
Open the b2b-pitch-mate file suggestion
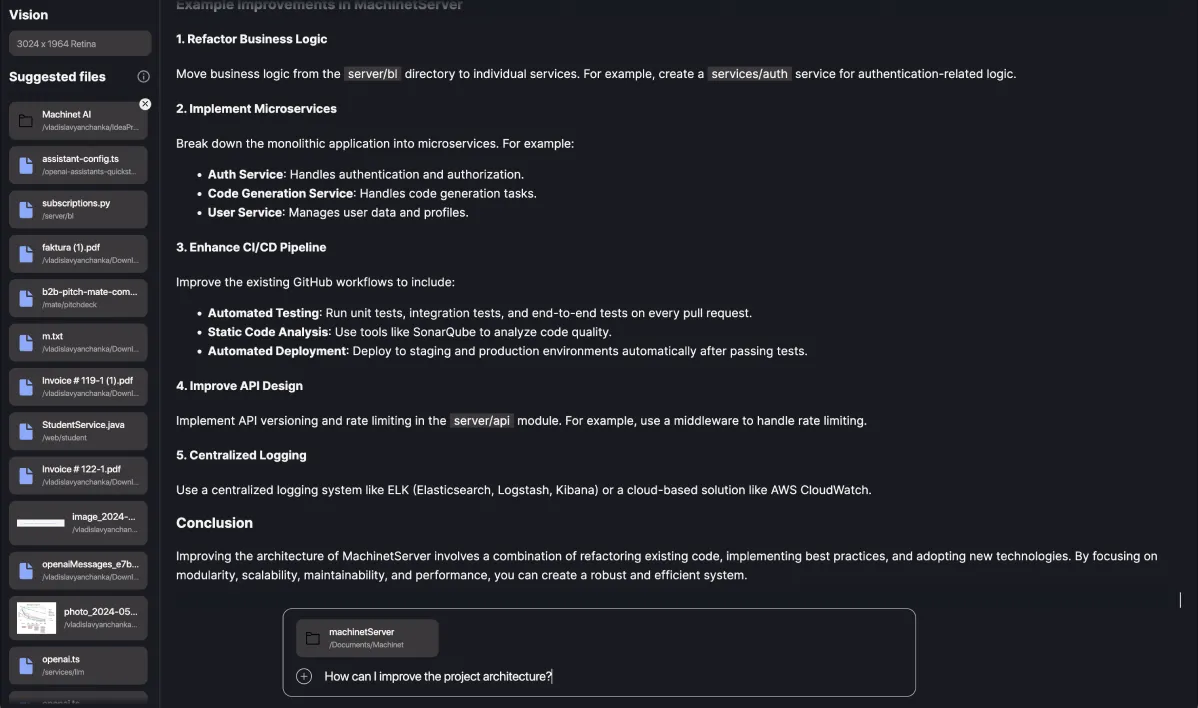[78, 297]
